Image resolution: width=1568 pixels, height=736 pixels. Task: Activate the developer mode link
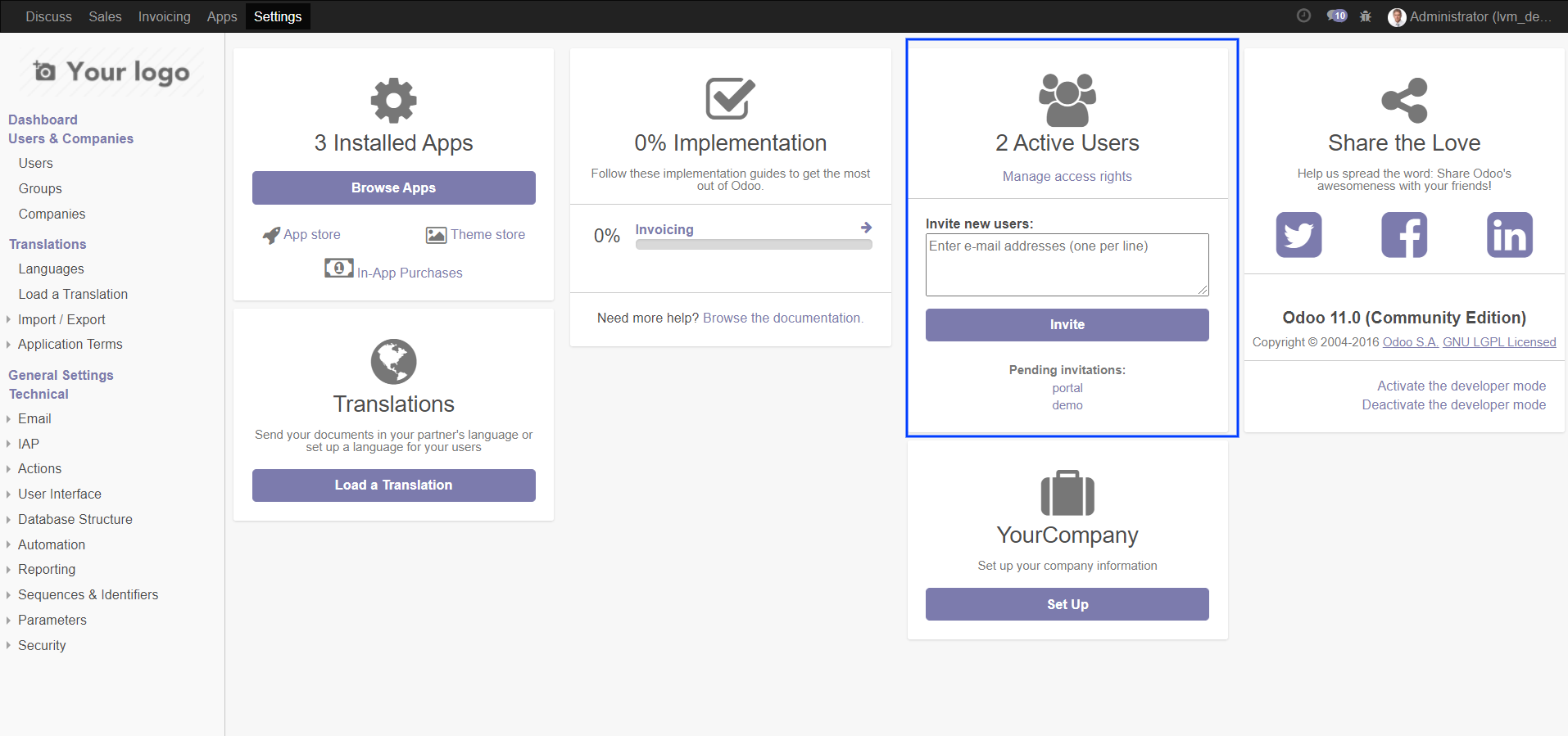tap(1461, 386)
